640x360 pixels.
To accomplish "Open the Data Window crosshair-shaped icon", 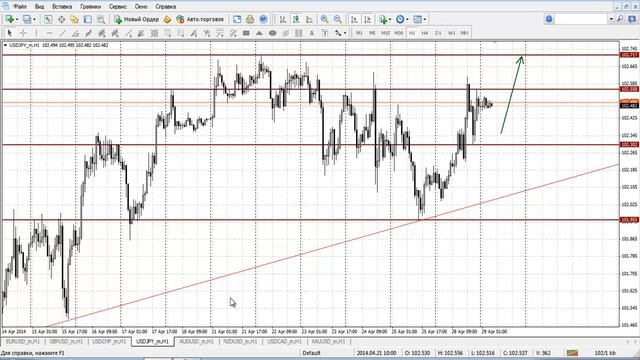I will [x=62, y=19].
